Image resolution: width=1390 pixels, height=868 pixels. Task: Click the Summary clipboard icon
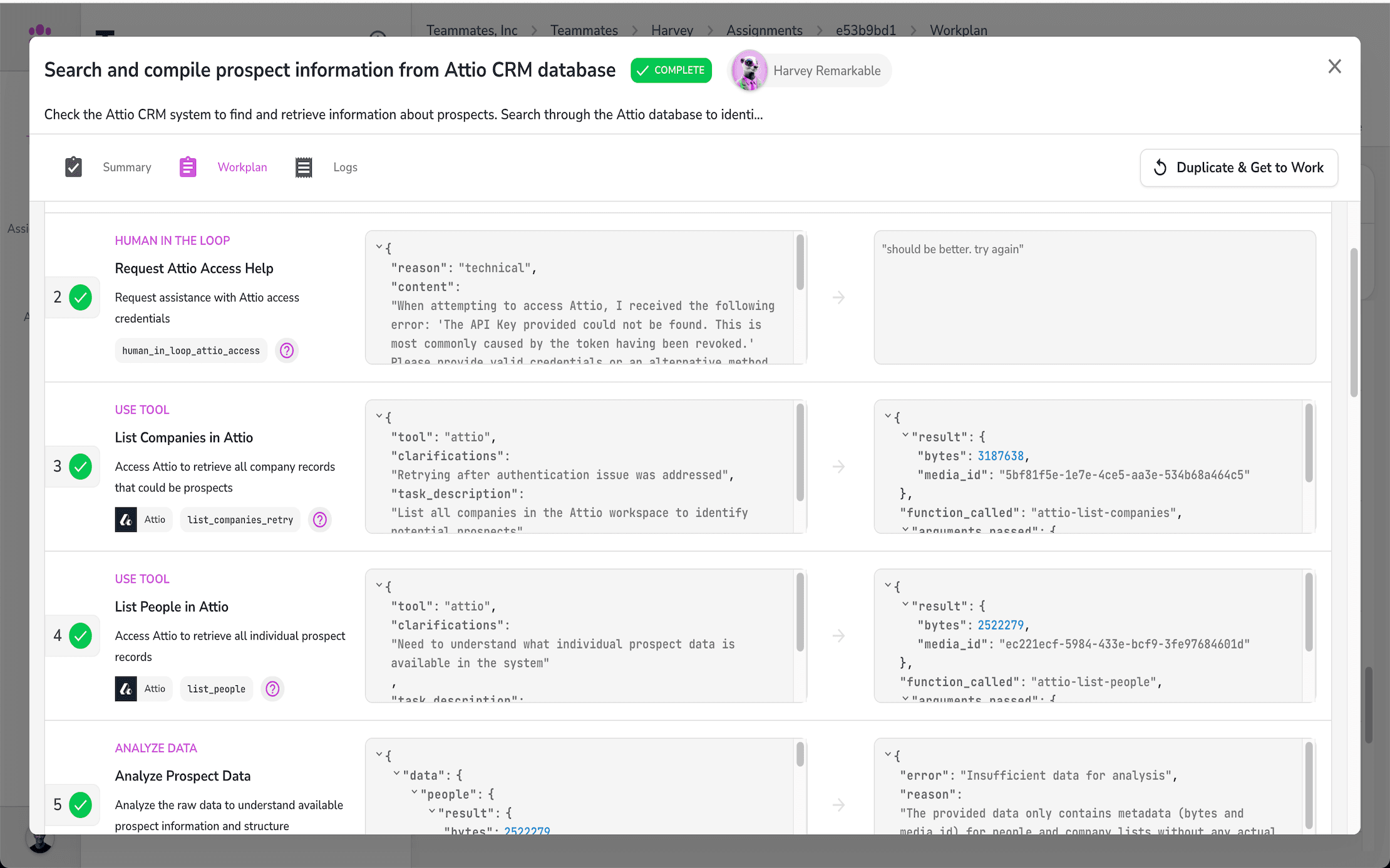[x=73, y=167]
